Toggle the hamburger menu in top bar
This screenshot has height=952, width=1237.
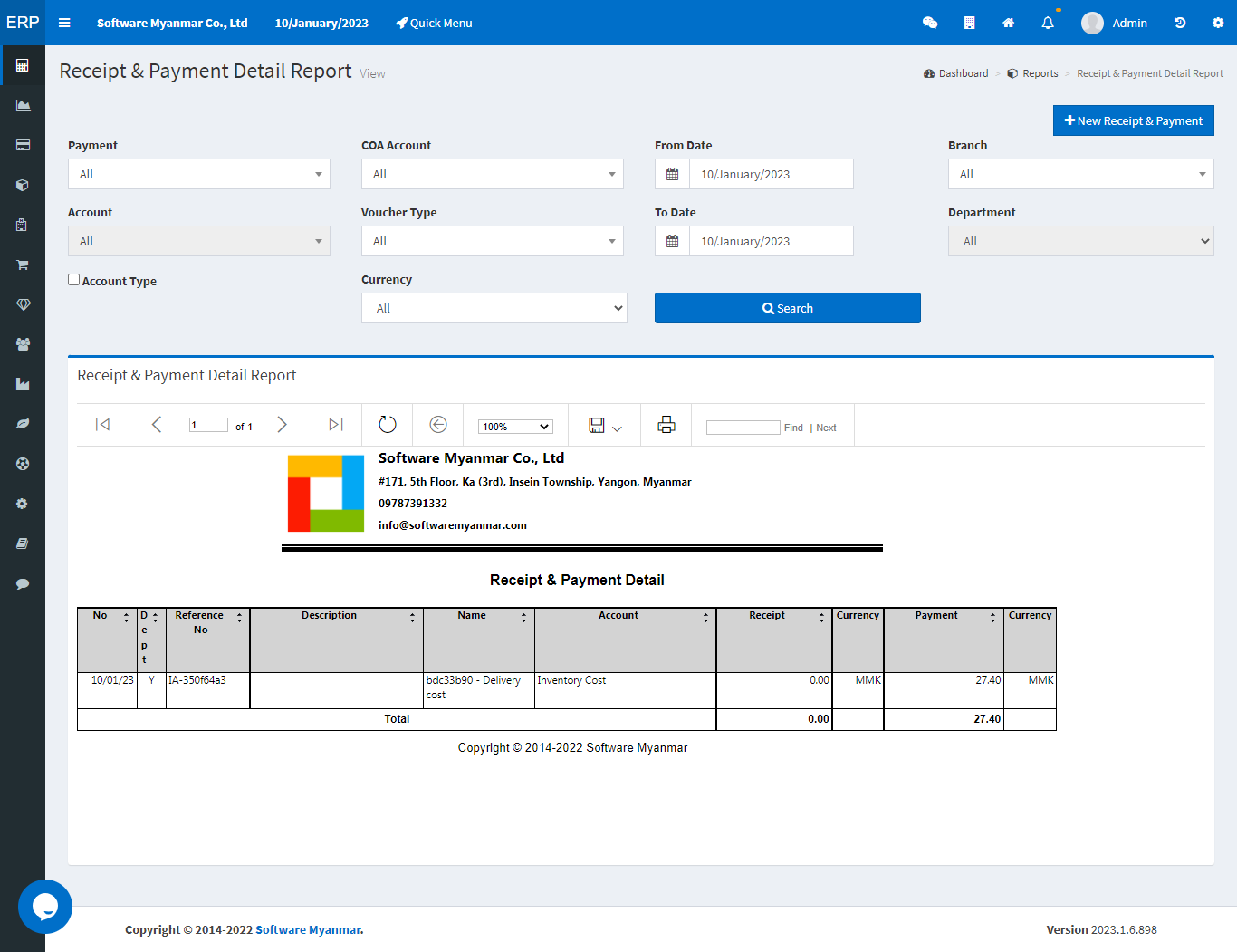tap(64, 23)
